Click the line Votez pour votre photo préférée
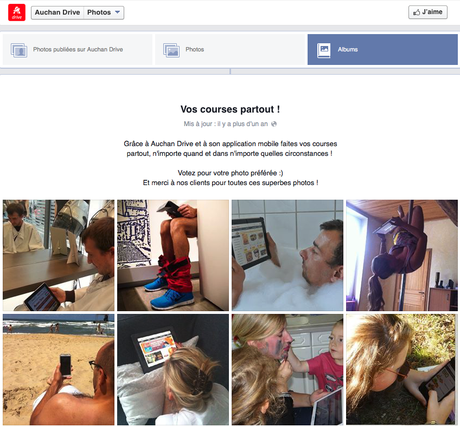Image resolution: width=460 pixels, height=427 pixels. coord(230,173)
